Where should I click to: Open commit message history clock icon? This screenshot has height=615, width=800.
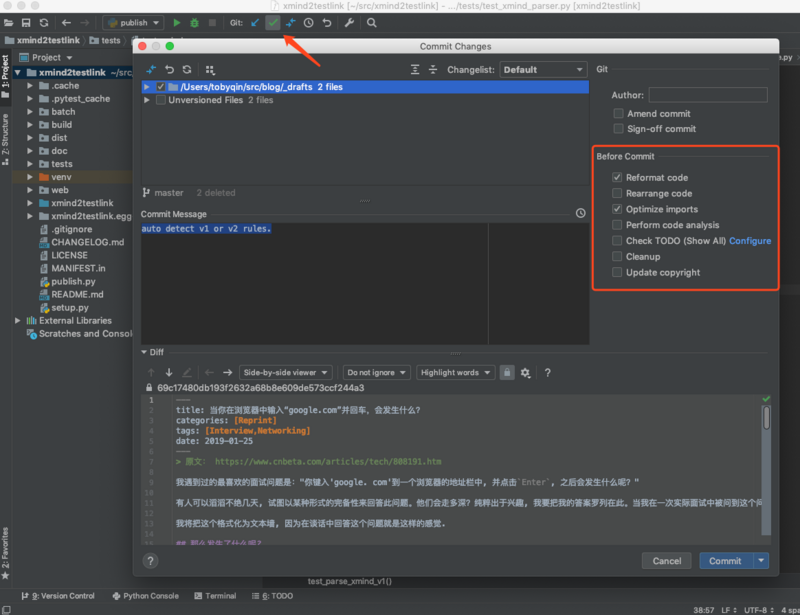(581, 213)
